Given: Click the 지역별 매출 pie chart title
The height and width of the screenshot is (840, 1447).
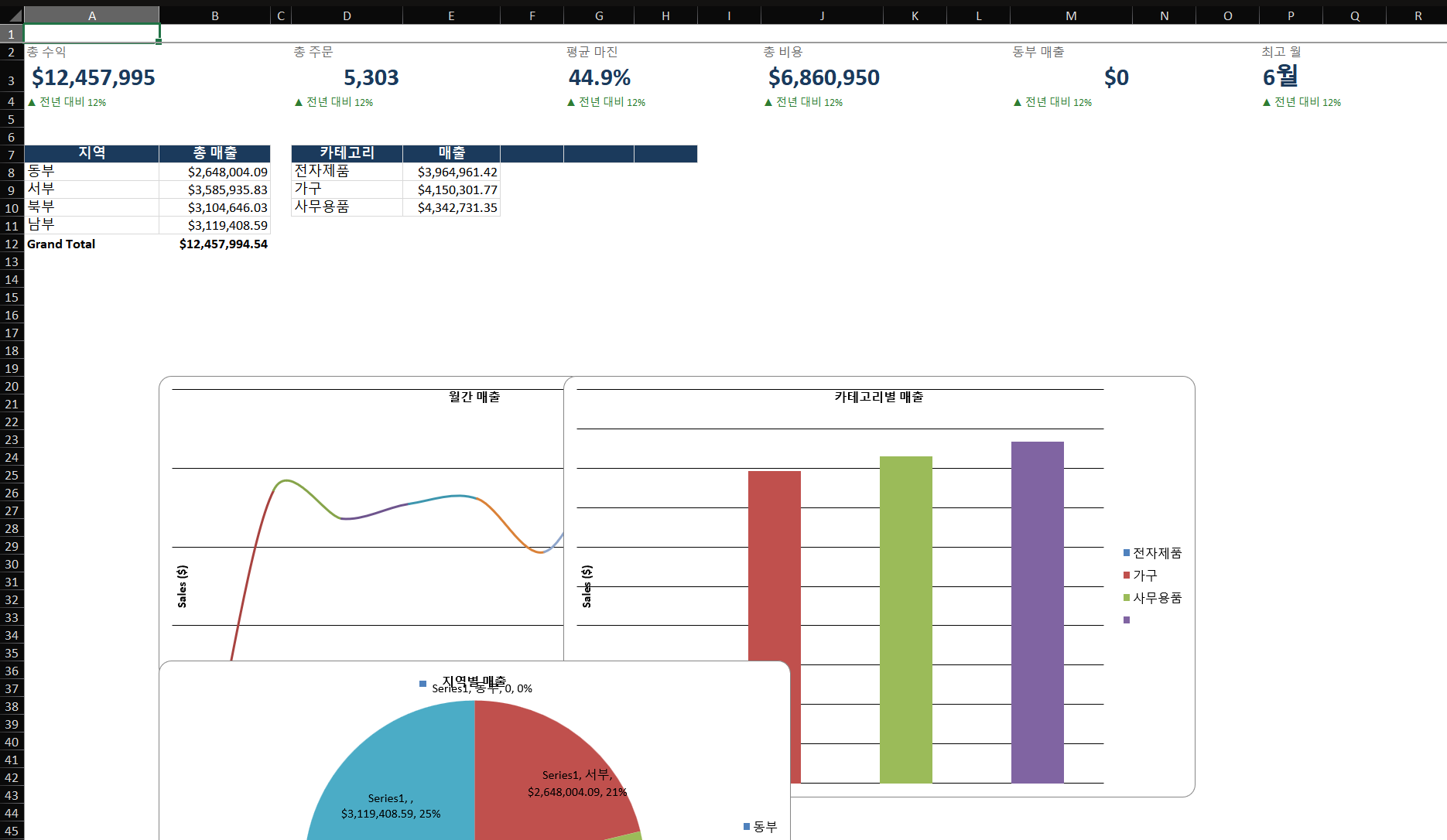Looking at the screenshot, I should [474, 681].
